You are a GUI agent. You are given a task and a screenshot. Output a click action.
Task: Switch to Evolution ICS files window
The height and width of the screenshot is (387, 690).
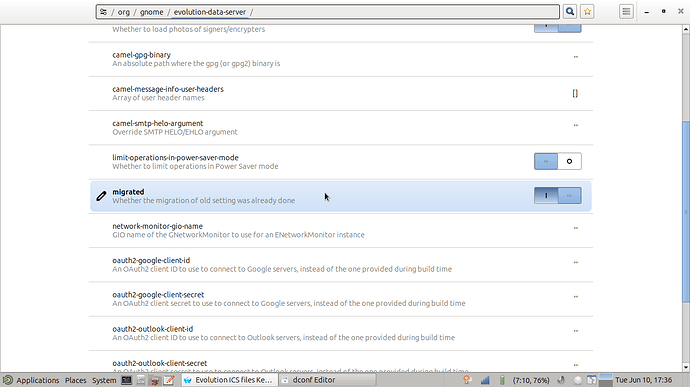[x=229, y=380]
